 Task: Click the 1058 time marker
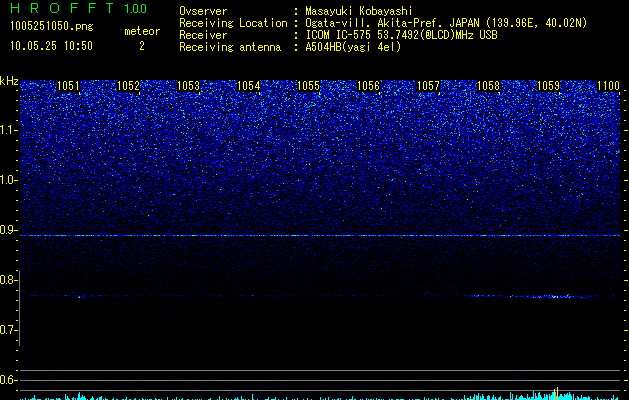[x=488, y=86]
